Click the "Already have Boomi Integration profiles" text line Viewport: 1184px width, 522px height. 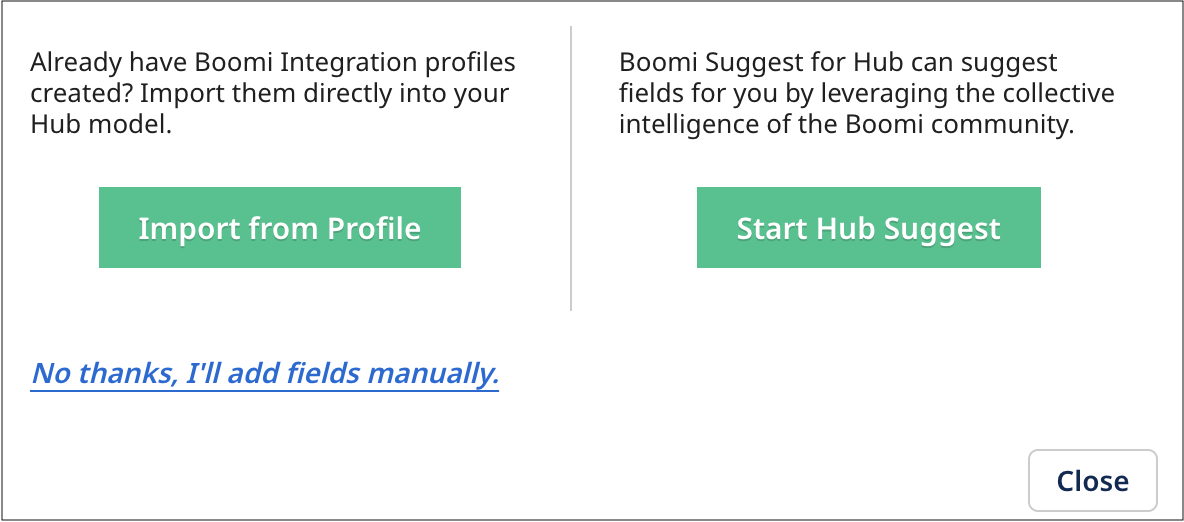(273, 64)
